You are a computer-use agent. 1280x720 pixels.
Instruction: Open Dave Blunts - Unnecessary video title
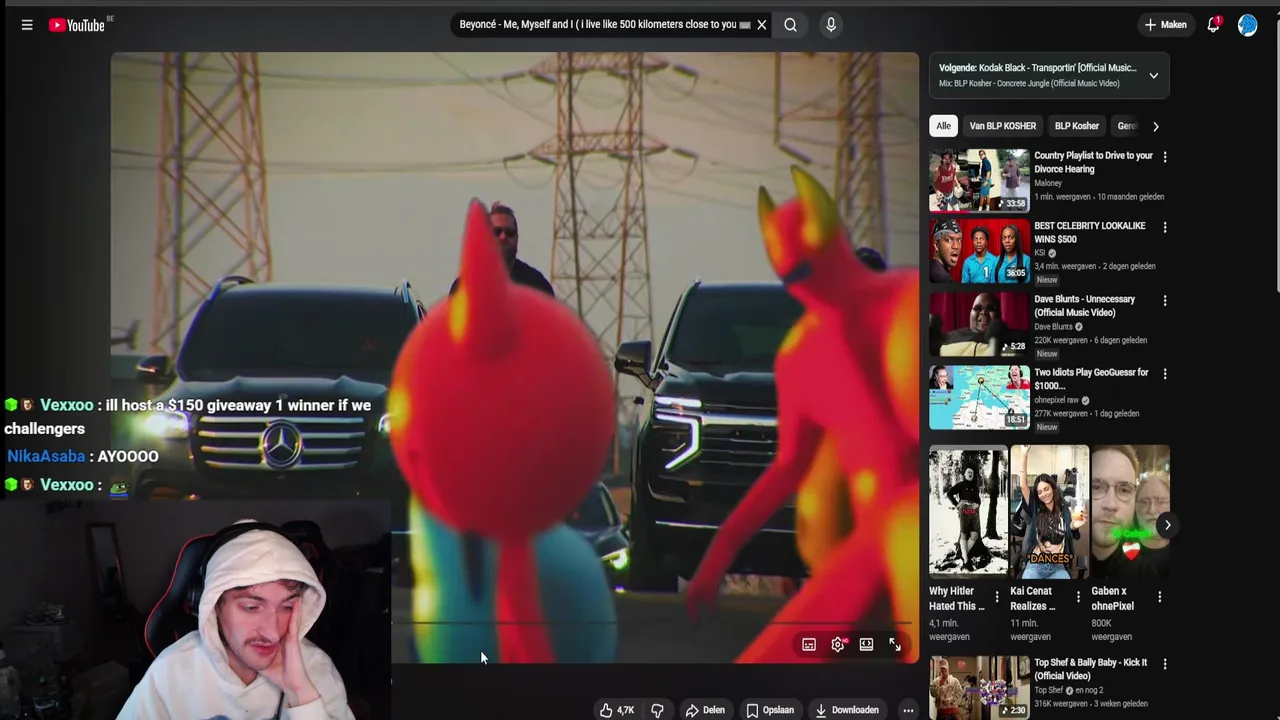1085,306
